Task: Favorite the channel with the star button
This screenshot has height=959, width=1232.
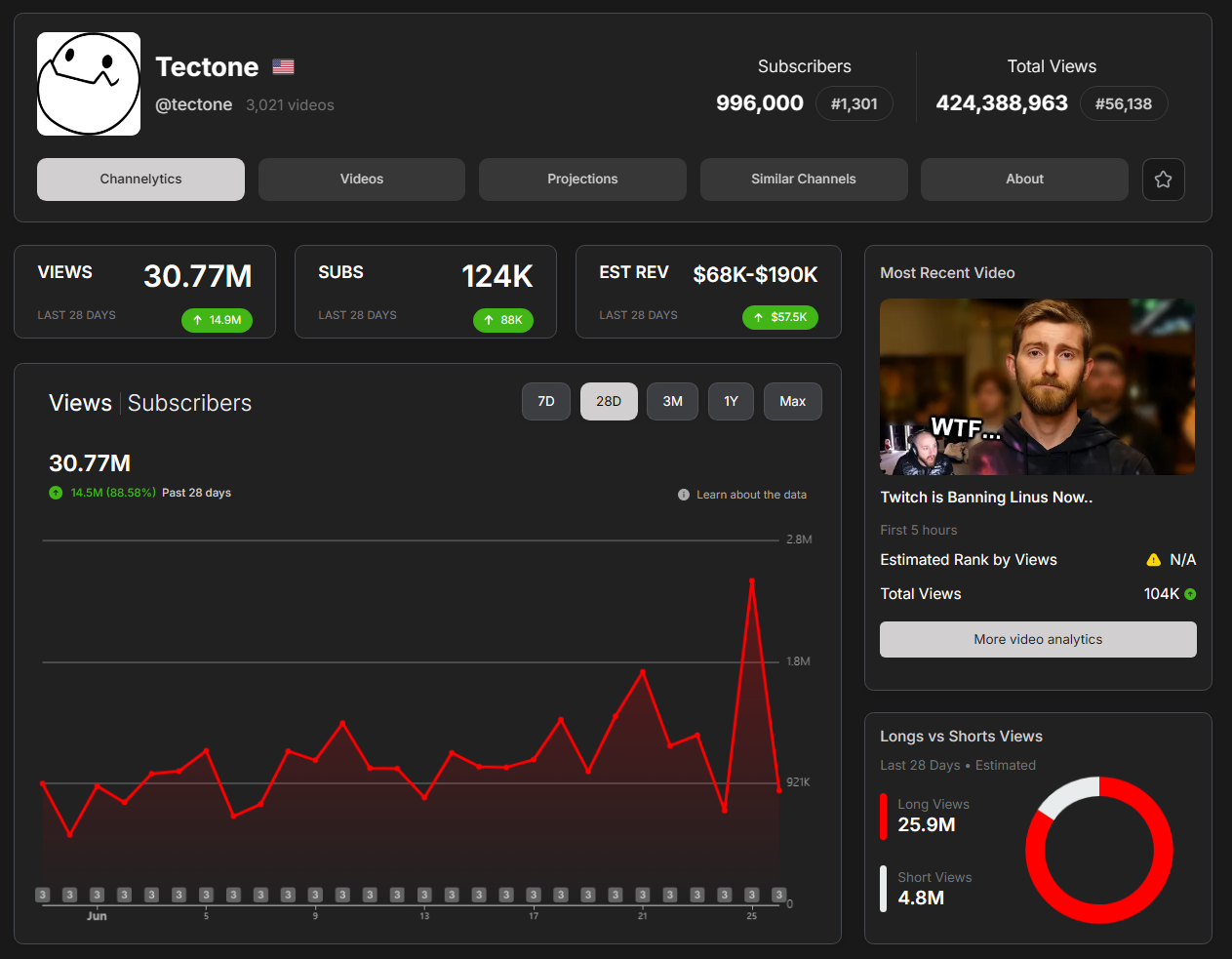Action: pyautogui.click(x=1163, y=180)
